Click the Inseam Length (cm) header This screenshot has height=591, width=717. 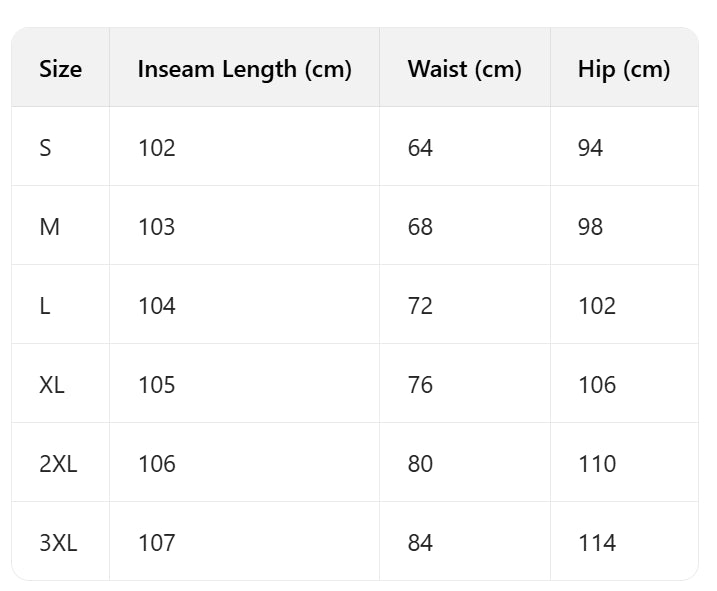pos(244,69)
